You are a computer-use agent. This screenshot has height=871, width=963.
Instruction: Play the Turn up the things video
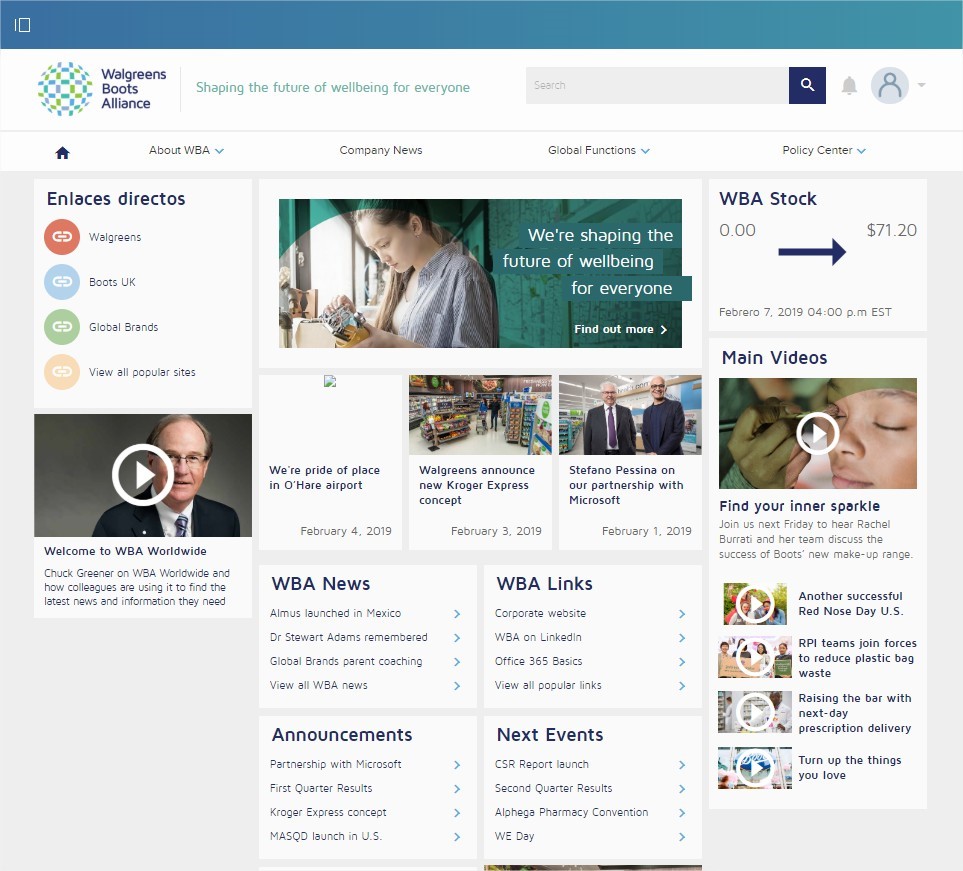(x=754, y=768)
